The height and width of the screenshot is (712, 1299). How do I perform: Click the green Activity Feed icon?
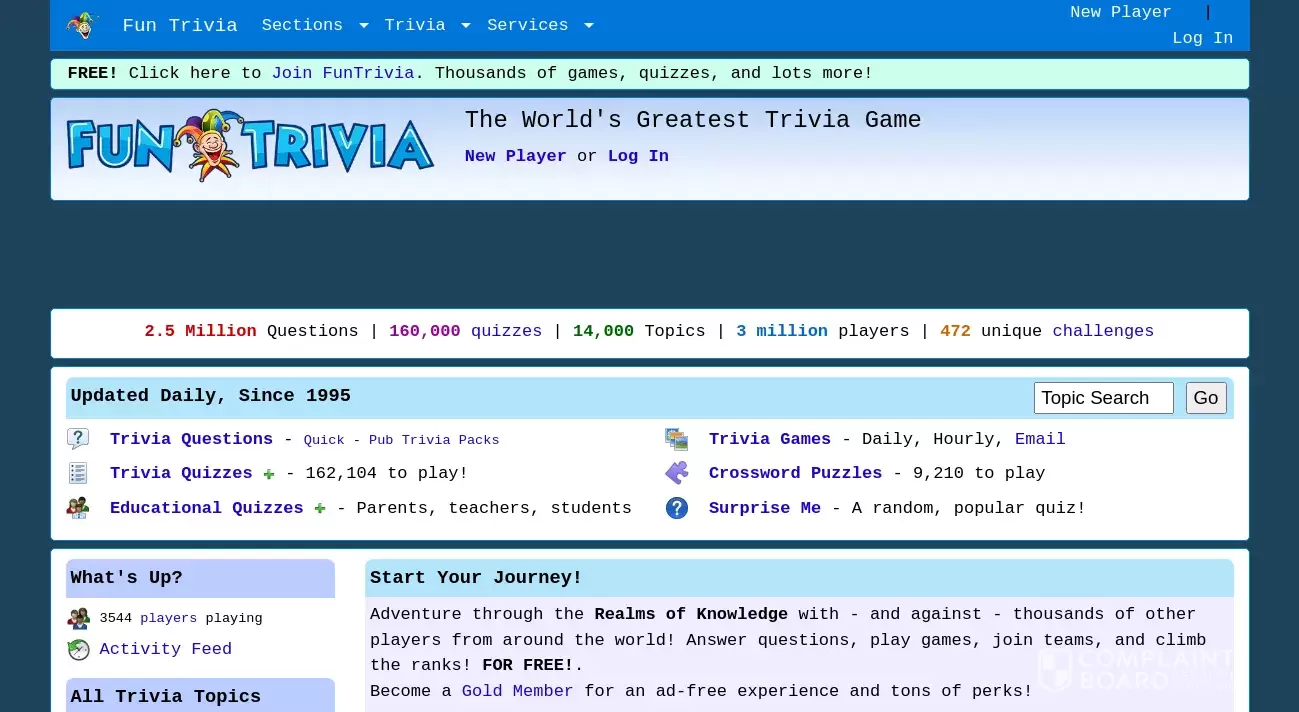tap(78, 649)
